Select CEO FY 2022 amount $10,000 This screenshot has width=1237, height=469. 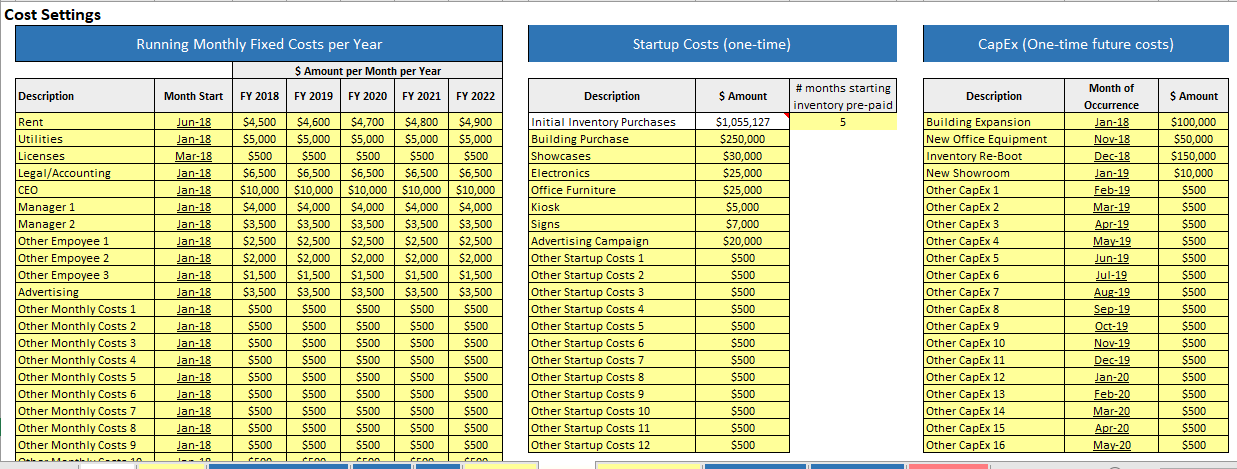click(x=475, y=190)
